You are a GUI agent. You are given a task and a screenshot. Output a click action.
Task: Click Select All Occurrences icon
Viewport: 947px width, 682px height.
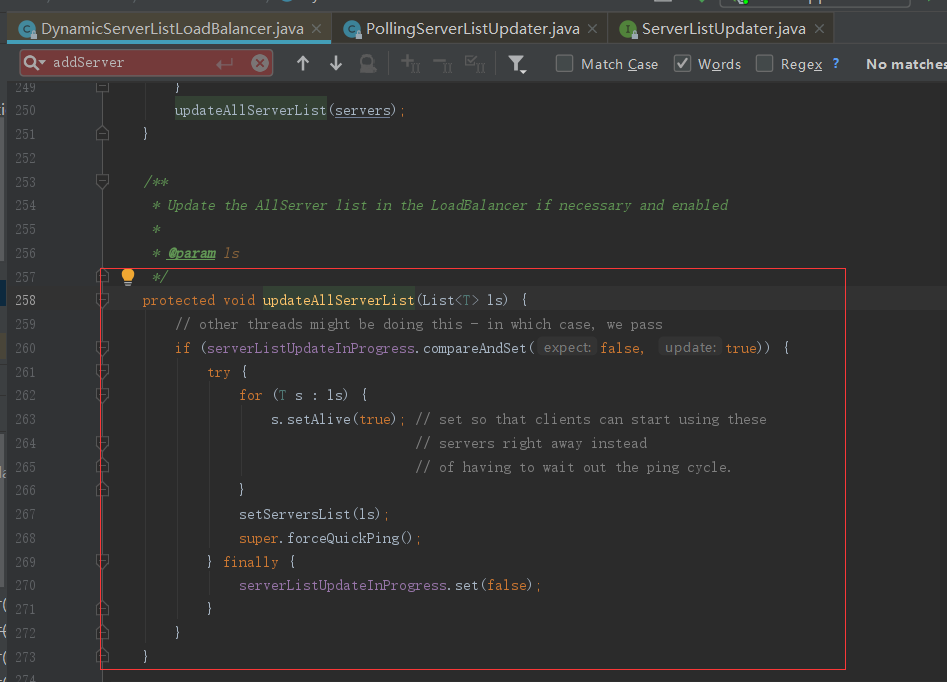(x=475, y=63)
